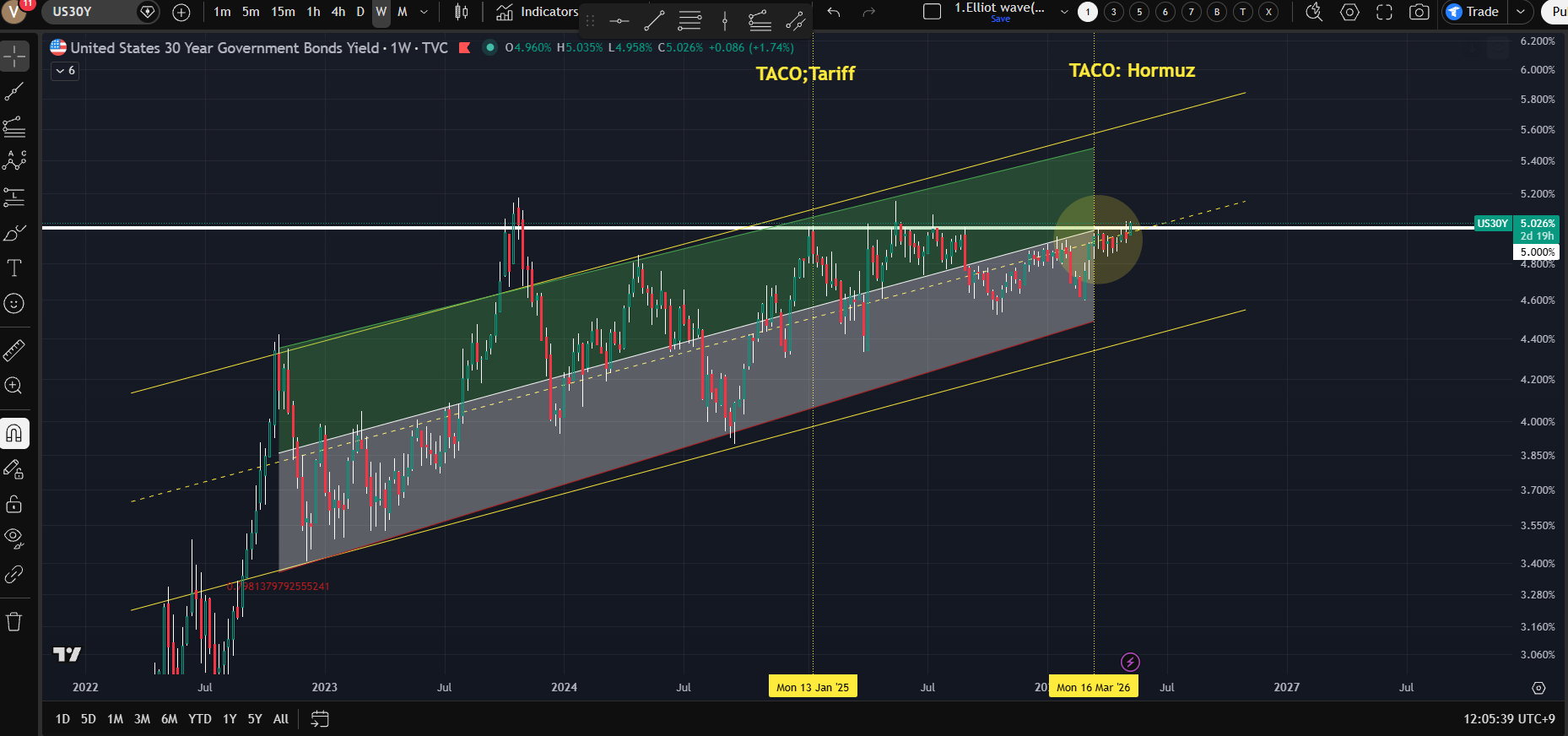
Task: Select the crosshair cursor tool
Action: click(14, 57)
